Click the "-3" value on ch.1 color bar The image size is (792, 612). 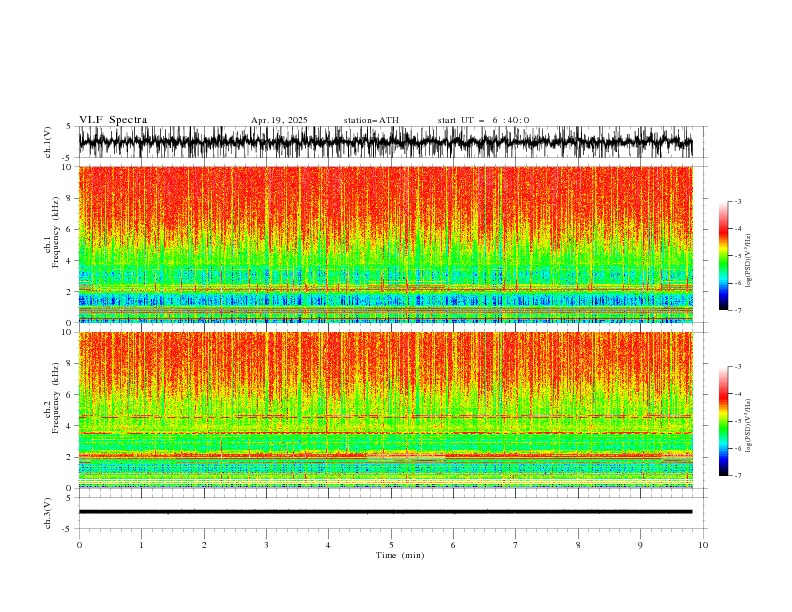point(737,201)
